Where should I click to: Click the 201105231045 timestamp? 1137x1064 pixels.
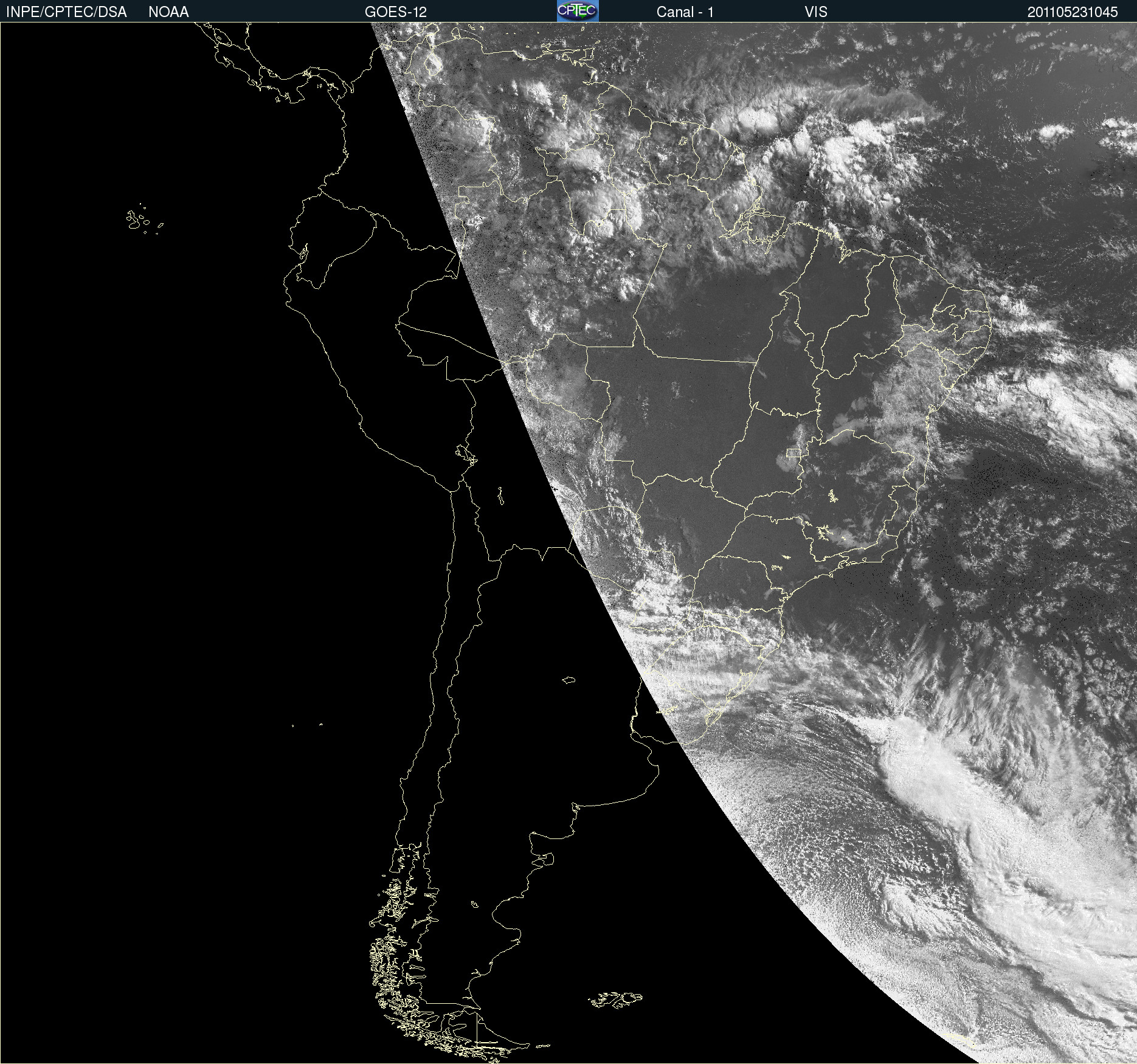click(x=1073, y=12)
